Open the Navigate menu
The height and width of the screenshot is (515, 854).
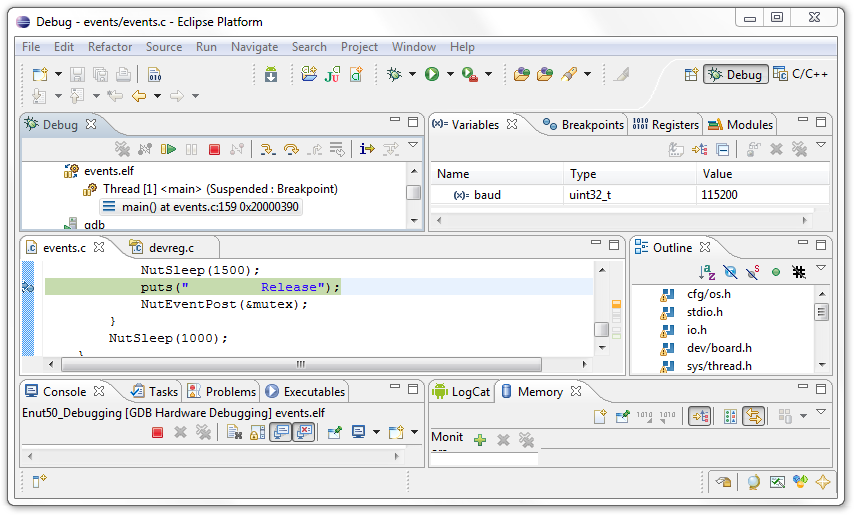[254, 47]
